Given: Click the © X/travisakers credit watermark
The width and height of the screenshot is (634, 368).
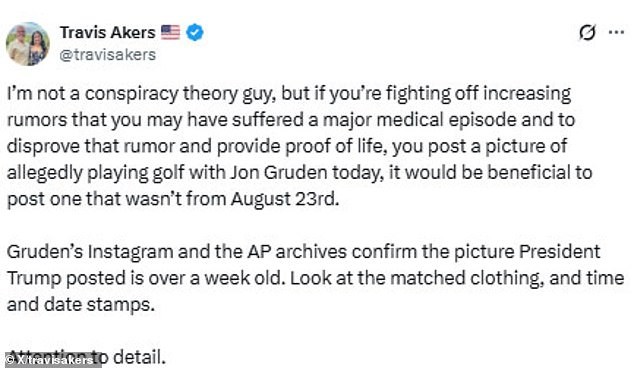Looking at the screenshot, I should [x=50, y=360].
